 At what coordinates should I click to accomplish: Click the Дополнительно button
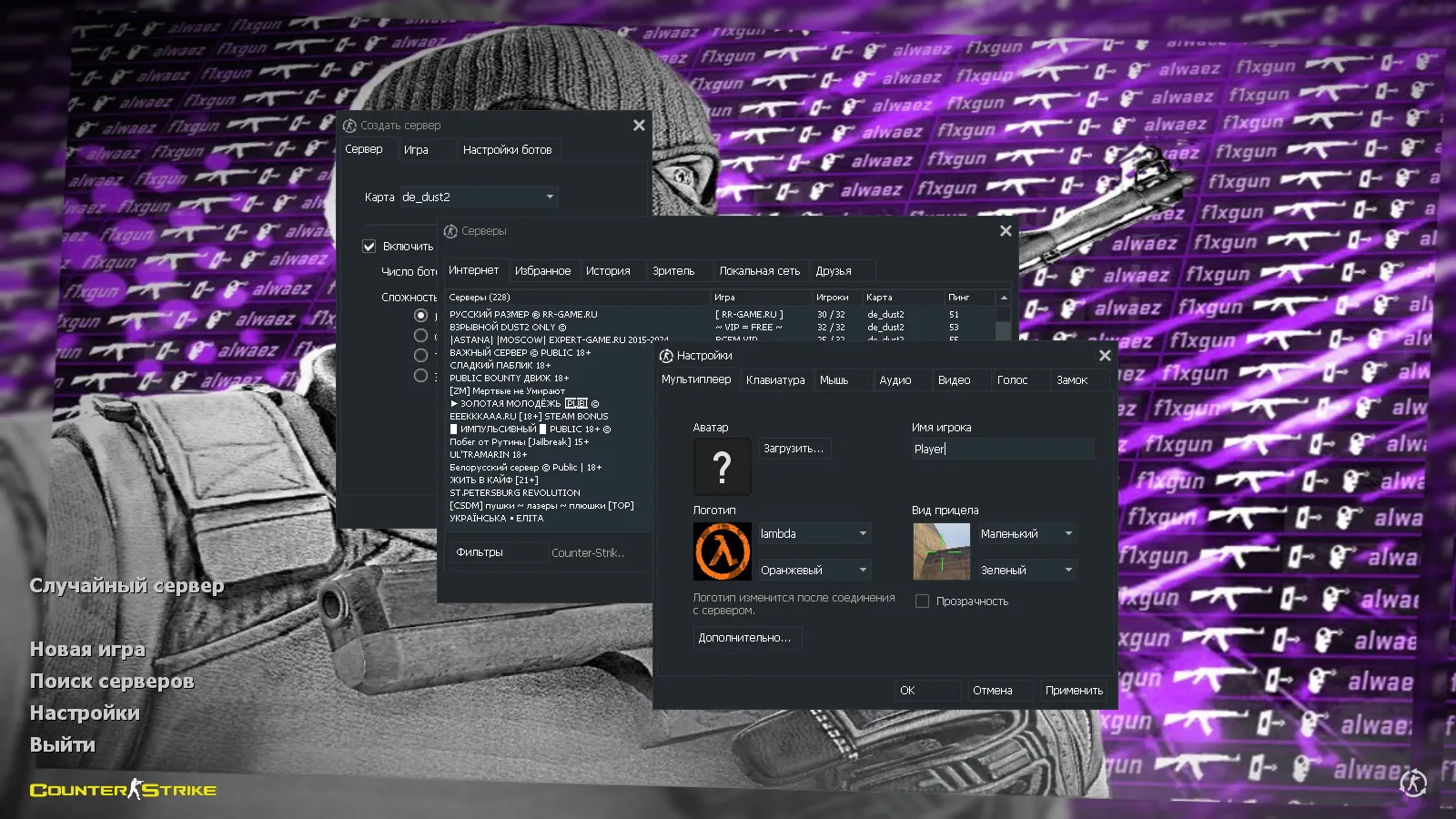pos(747,637)
